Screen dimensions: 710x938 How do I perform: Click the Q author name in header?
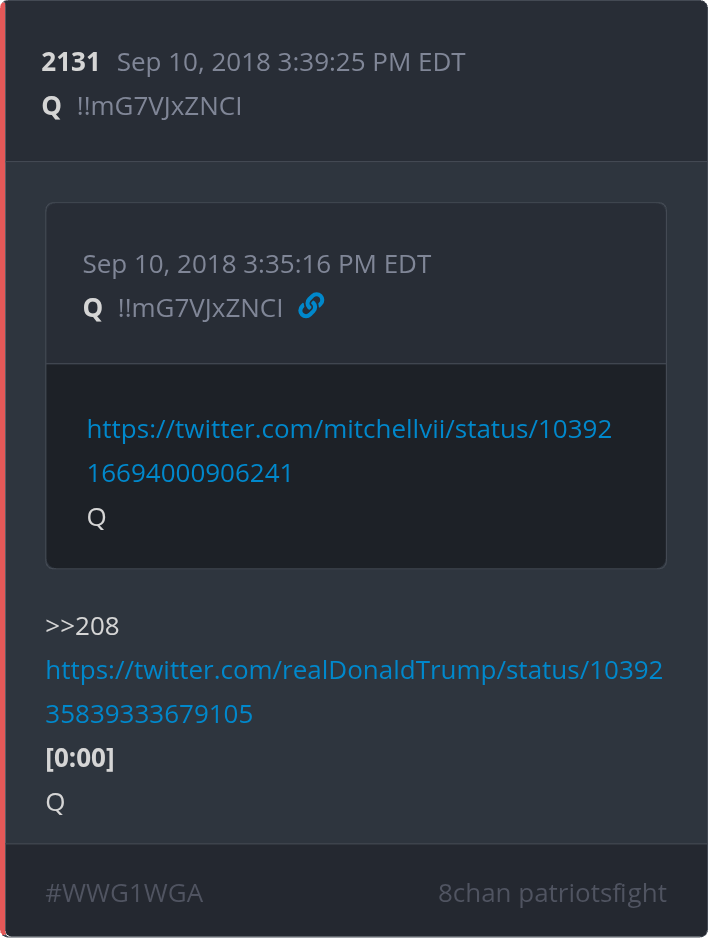[x=52, y=106]
